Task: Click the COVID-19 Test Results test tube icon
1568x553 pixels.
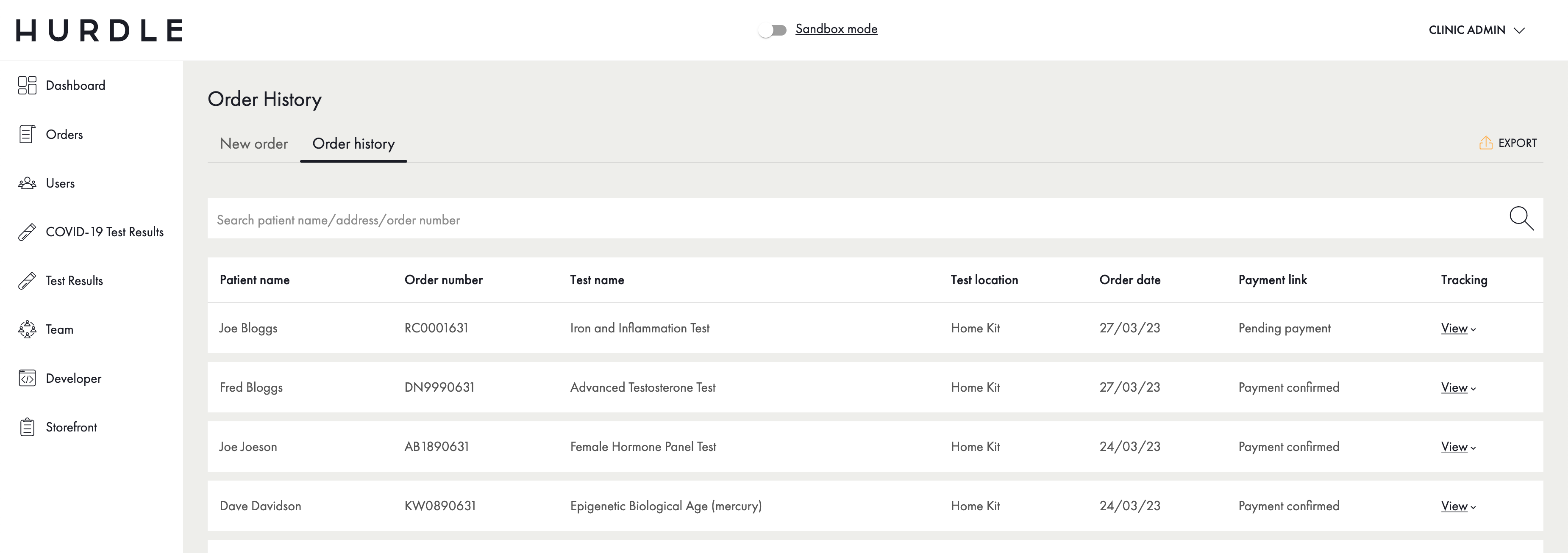Action: coord(27,232)
